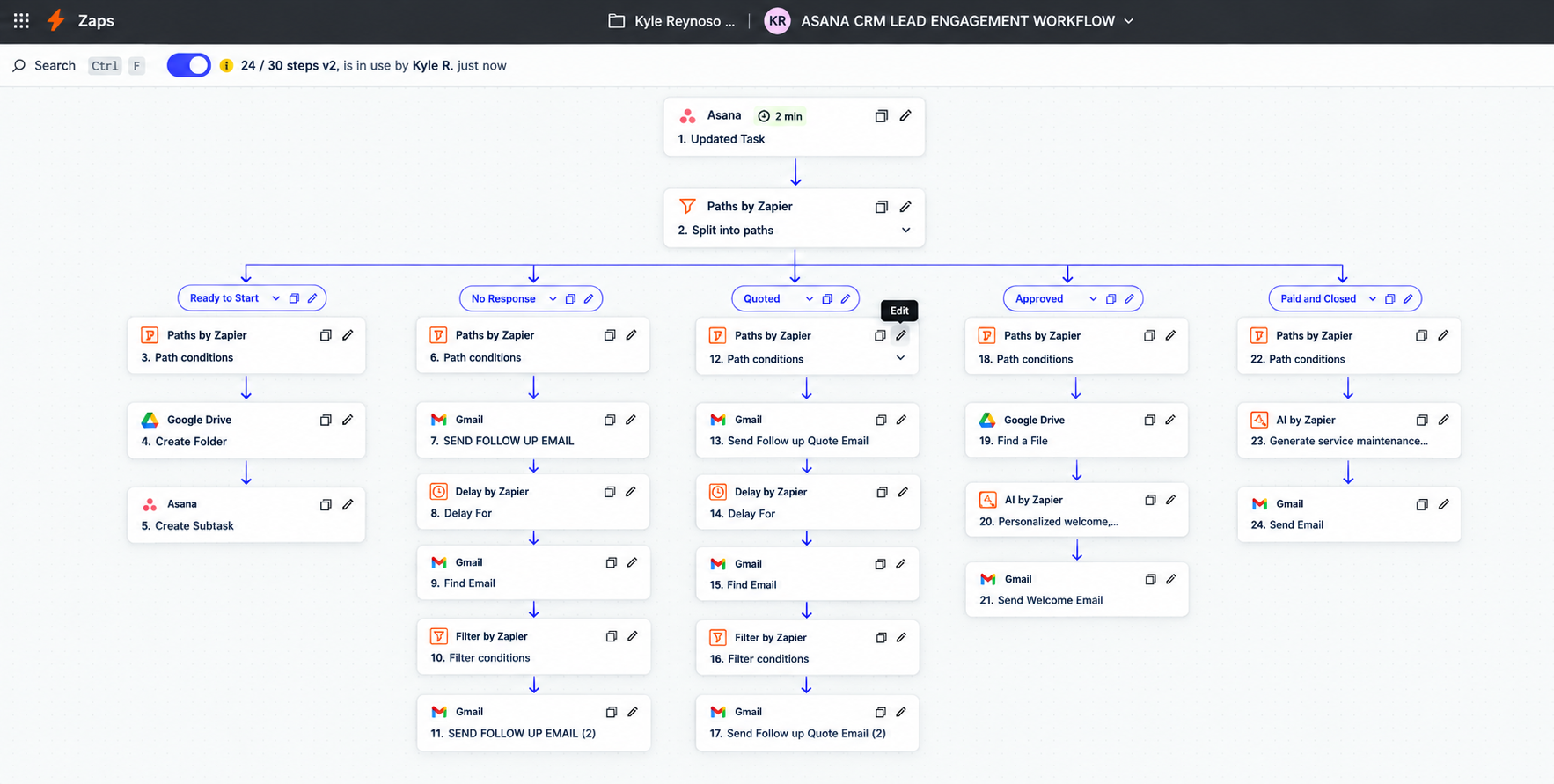Screen dimensions: 1554x784
Task: Expand the workflow title dropdown chevron
Action: coord(1129,21)
